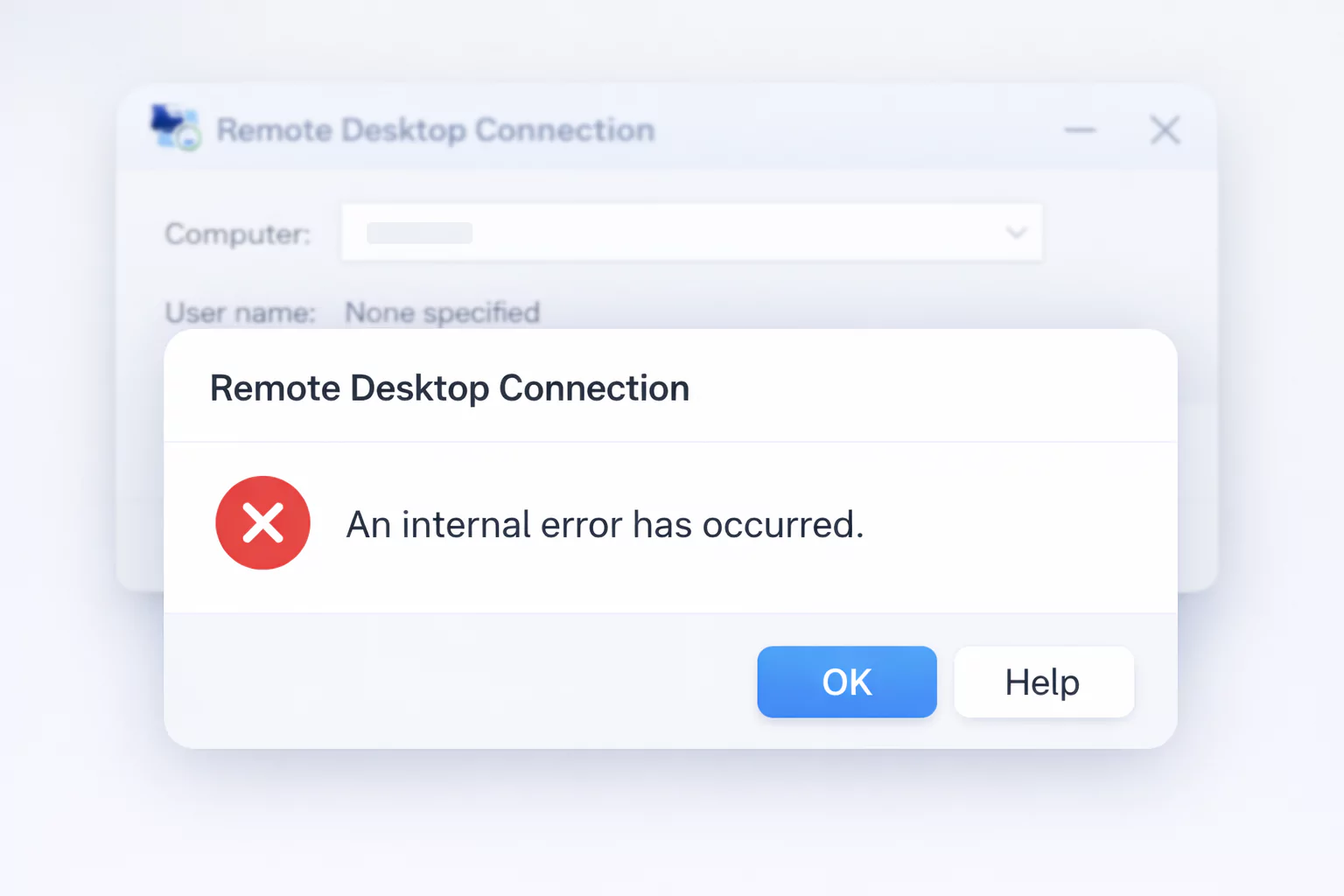Click the error dialog's bold title text
This screenshot has width=1344, height=896.
pos(450,388)
